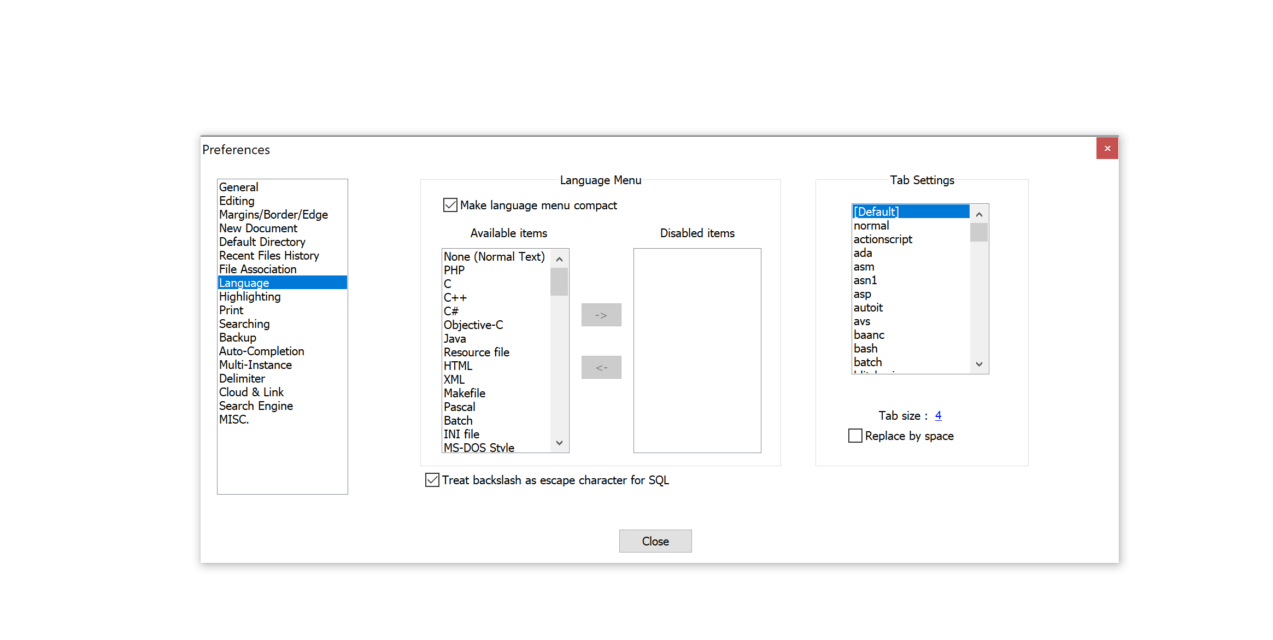Click the -> button to disable selected language
The width and height of the screenshot is (1273, 640).
point(600,314)
